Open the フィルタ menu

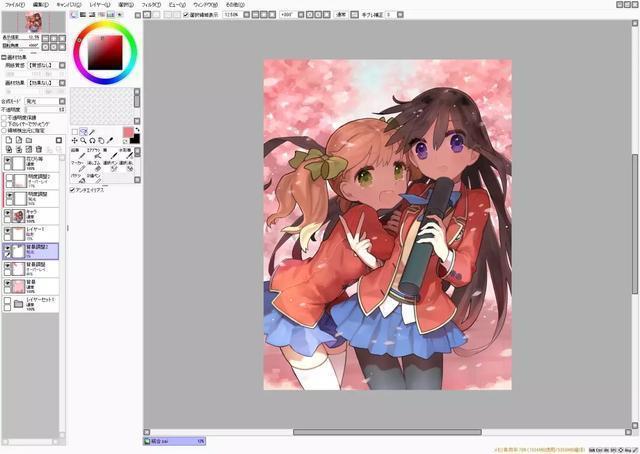coord(151,5)
